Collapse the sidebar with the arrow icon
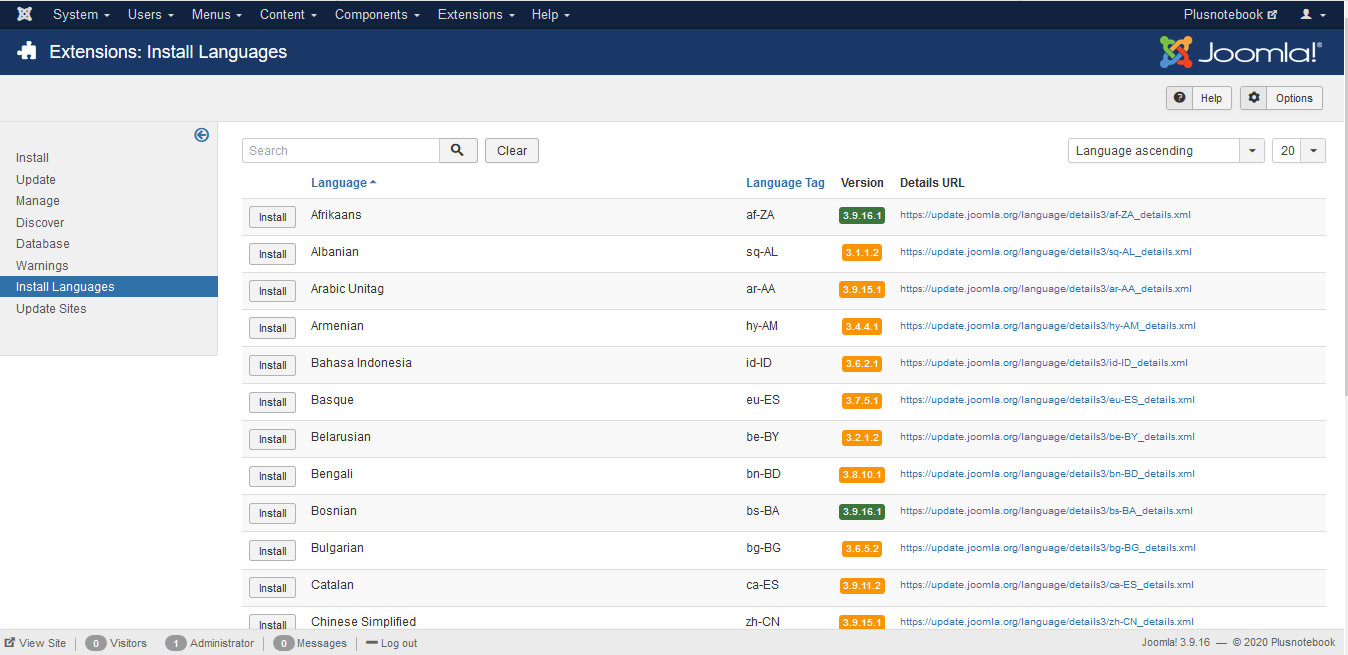Screen dimensions: 1348x655 201,135
